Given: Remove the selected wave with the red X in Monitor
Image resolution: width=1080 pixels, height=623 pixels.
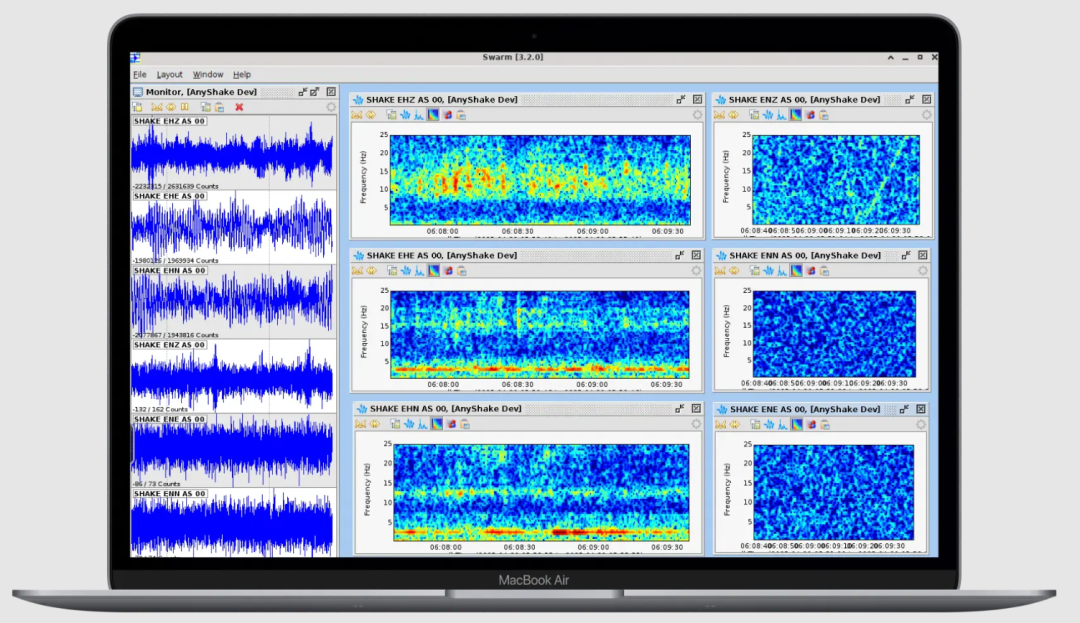Looking at the screenshot, I should (239, 107).
